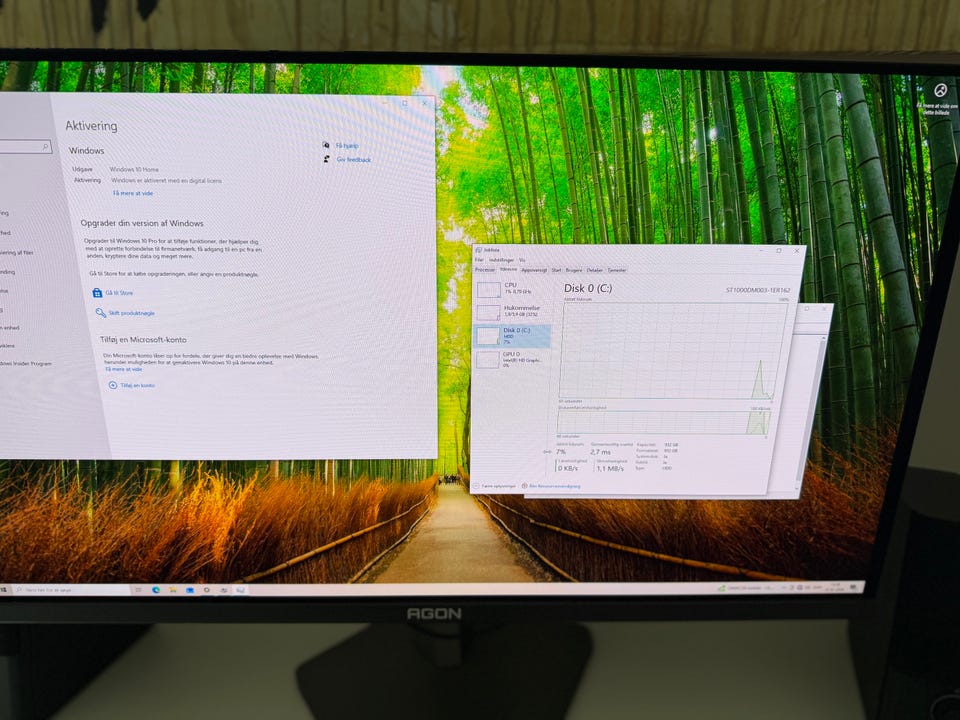Open the Filer menu in Task Manager
Screen dimensions: 960x720
479,260
